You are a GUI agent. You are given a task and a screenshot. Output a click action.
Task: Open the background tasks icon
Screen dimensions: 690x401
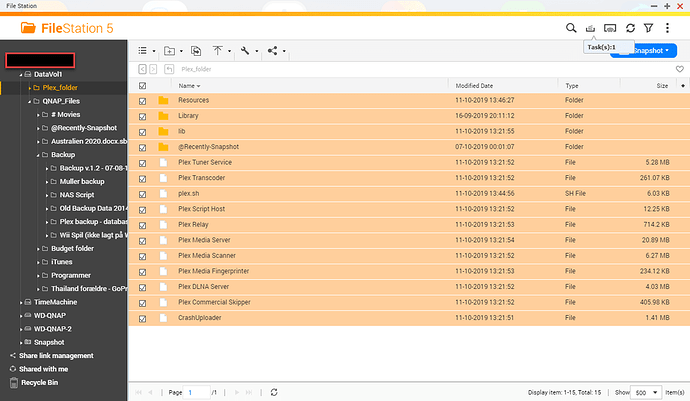[590, 28]
